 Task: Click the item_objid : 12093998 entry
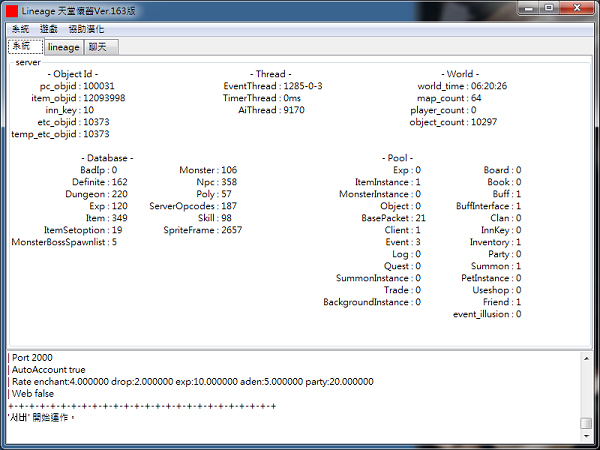(78, 98)
